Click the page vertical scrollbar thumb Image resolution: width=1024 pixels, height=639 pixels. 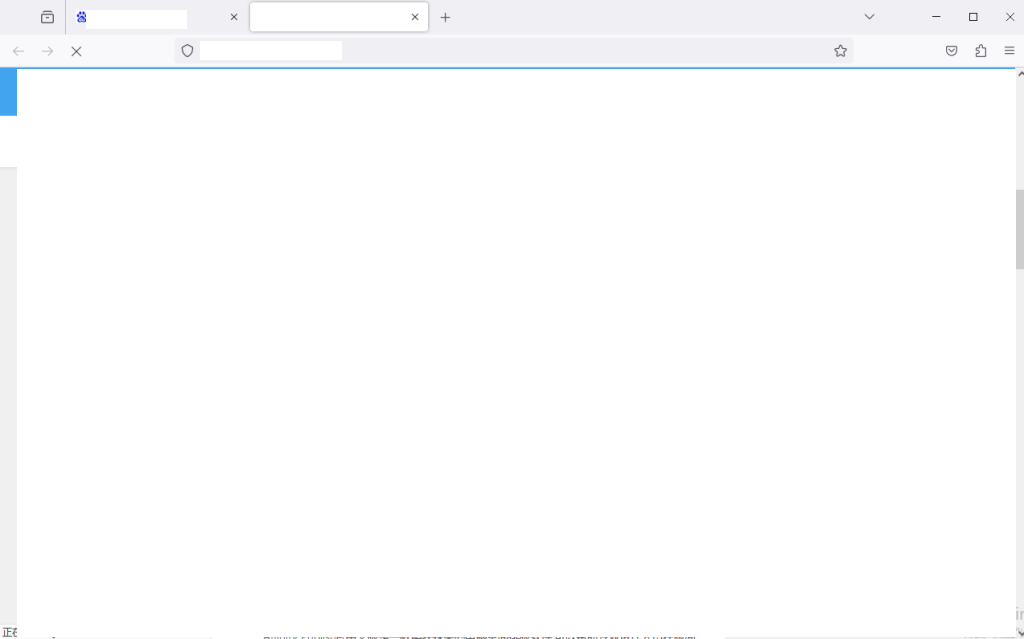pos(1019,229)
